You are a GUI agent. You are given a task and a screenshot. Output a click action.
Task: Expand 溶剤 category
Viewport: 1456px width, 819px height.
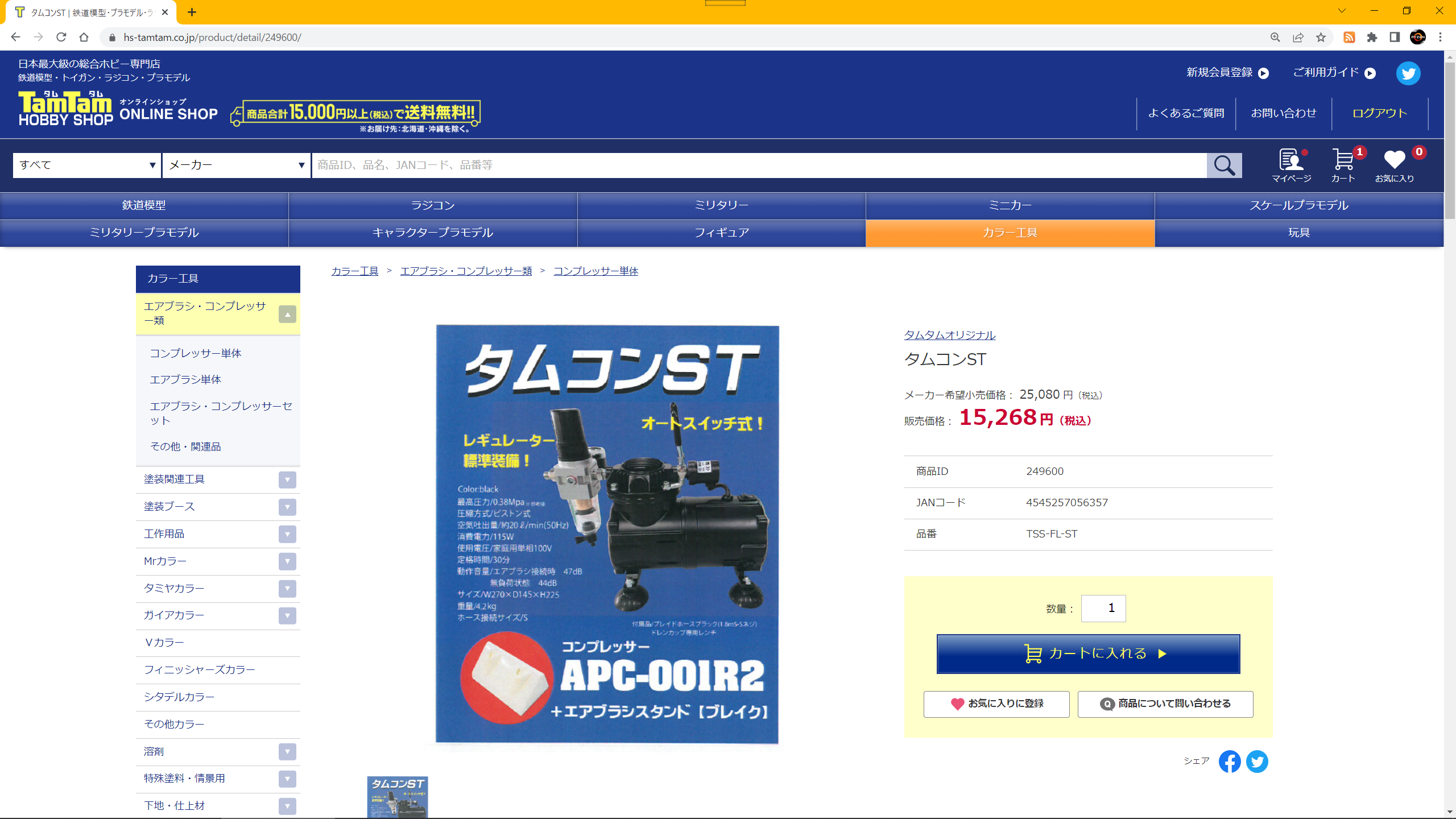[287, 752]
